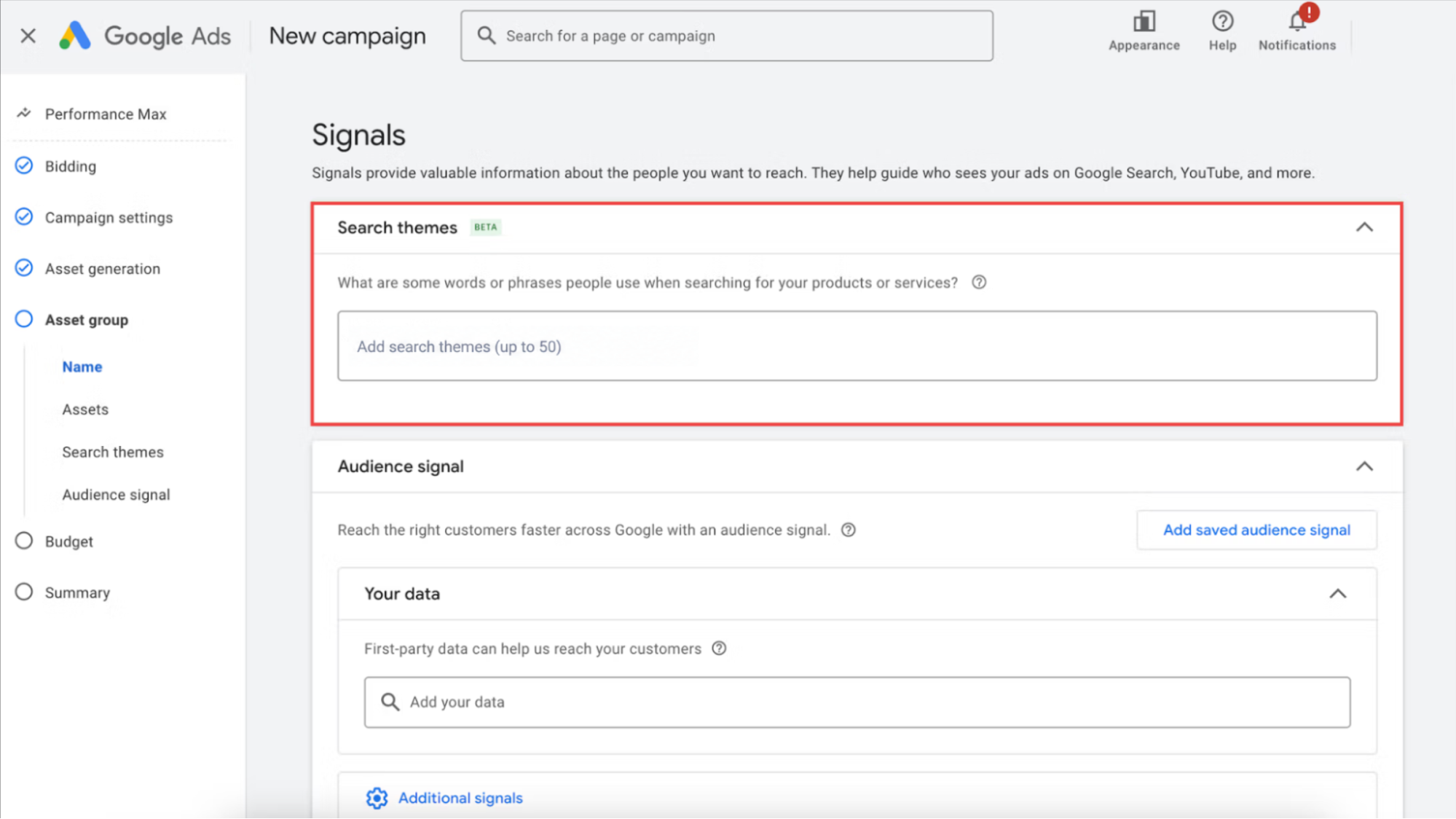Click the Google Ads logo
The width and height of the screenshot is (1456, 819).
coord(145,36)
